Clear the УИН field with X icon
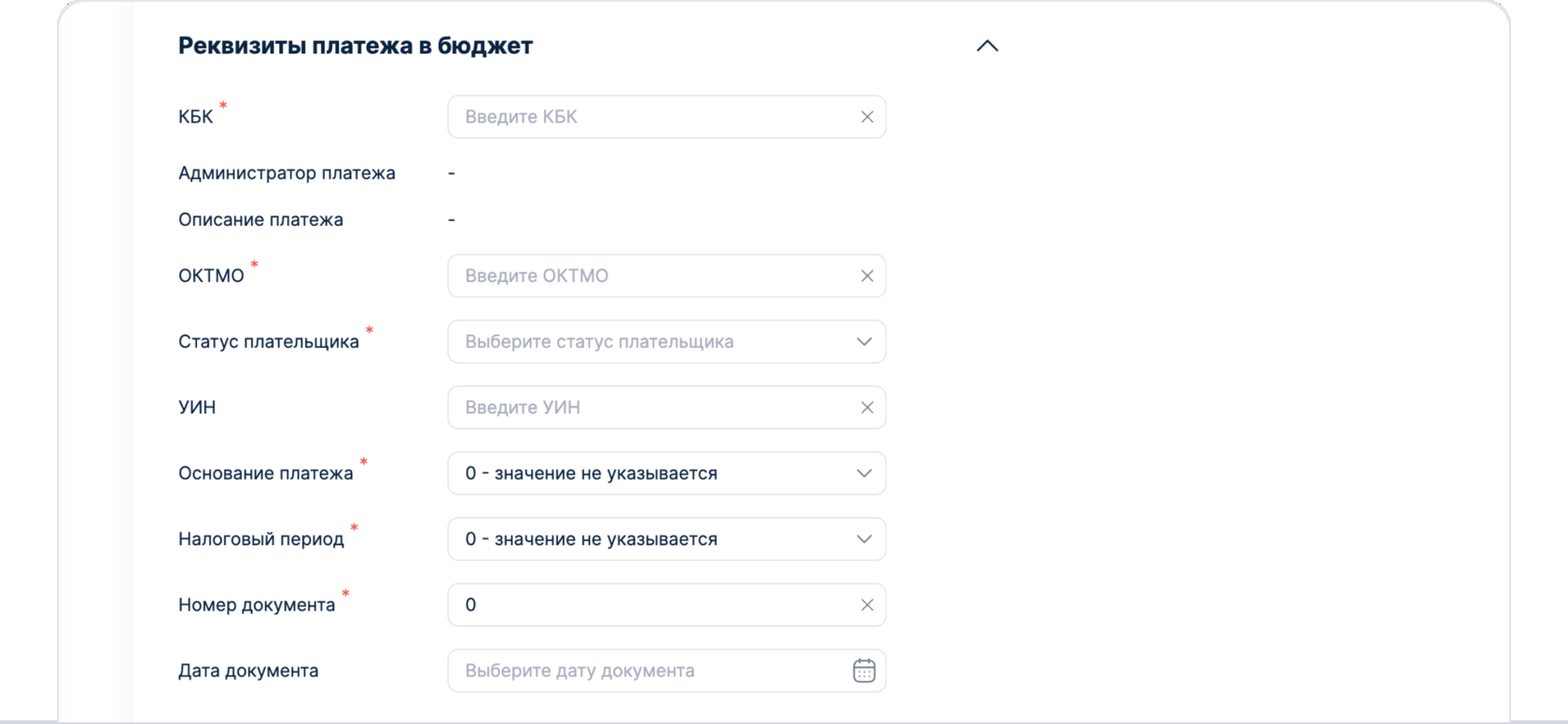The image size is (1568, 724). [867, 408]
